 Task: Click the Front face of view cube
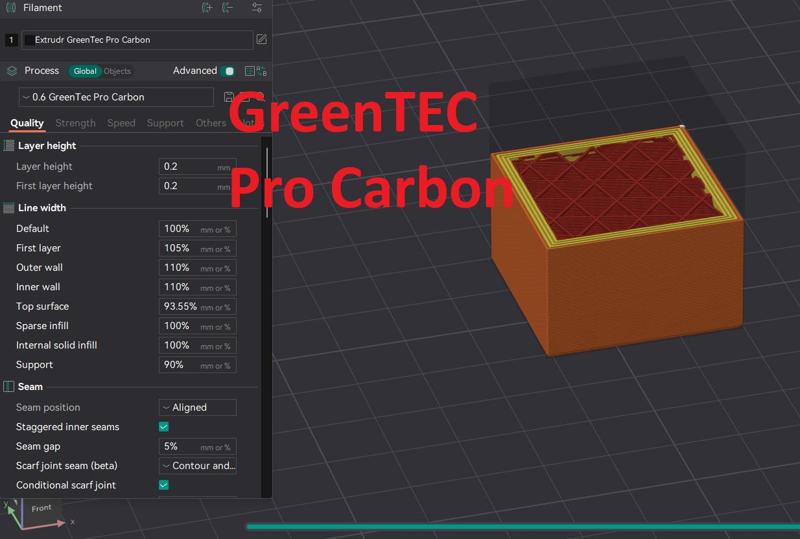41,508
